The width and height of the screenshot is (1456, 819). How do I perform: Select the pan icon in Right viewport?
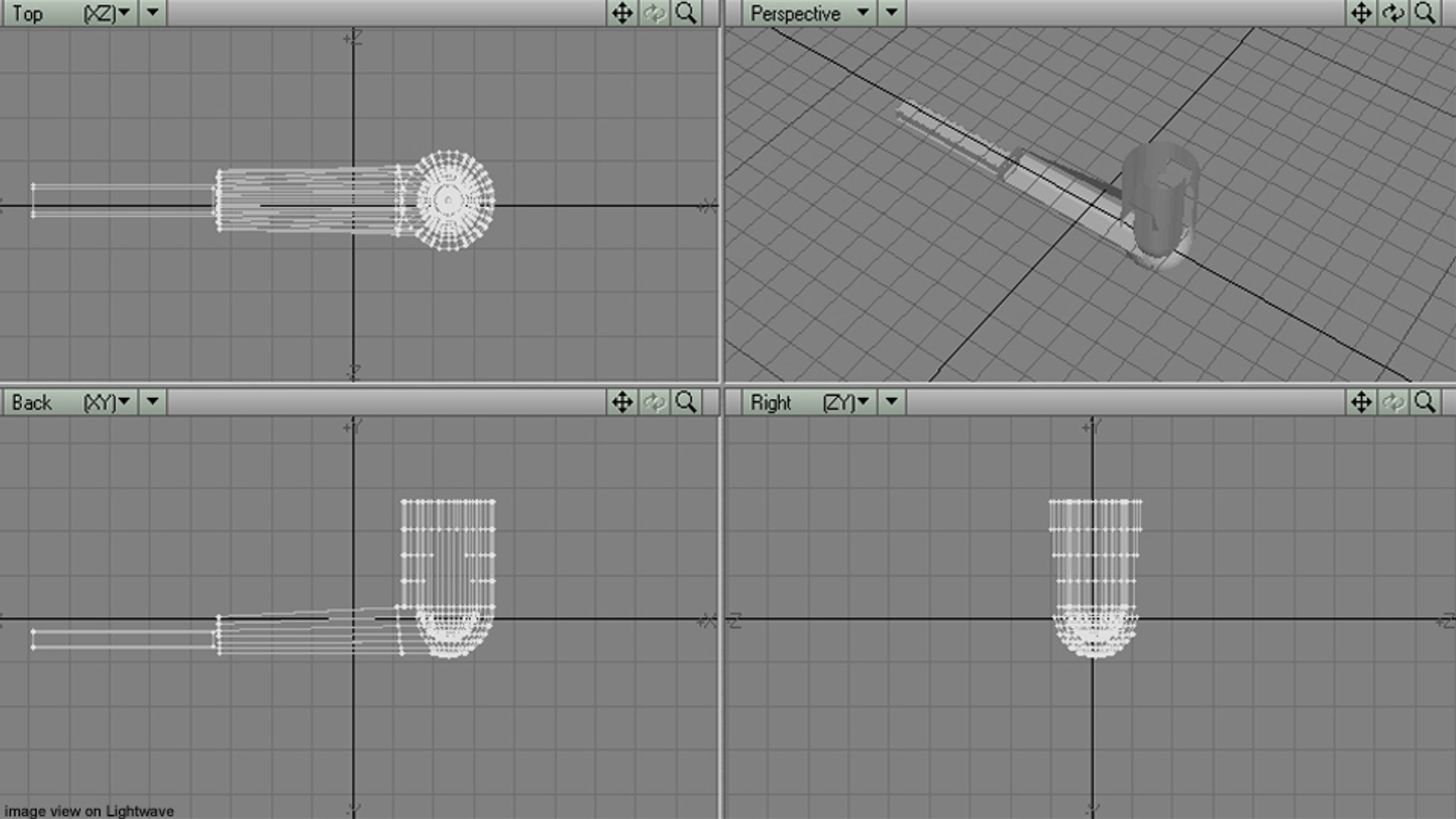pyautogui.click(x=1361, y=402)
